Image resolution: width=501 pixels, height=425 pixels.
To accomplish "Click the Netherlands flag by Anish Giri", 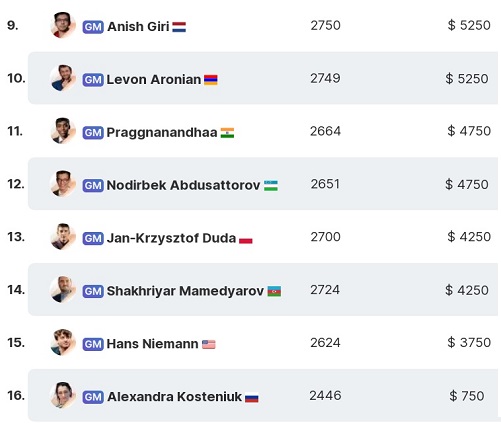I will tap(179, 27).
